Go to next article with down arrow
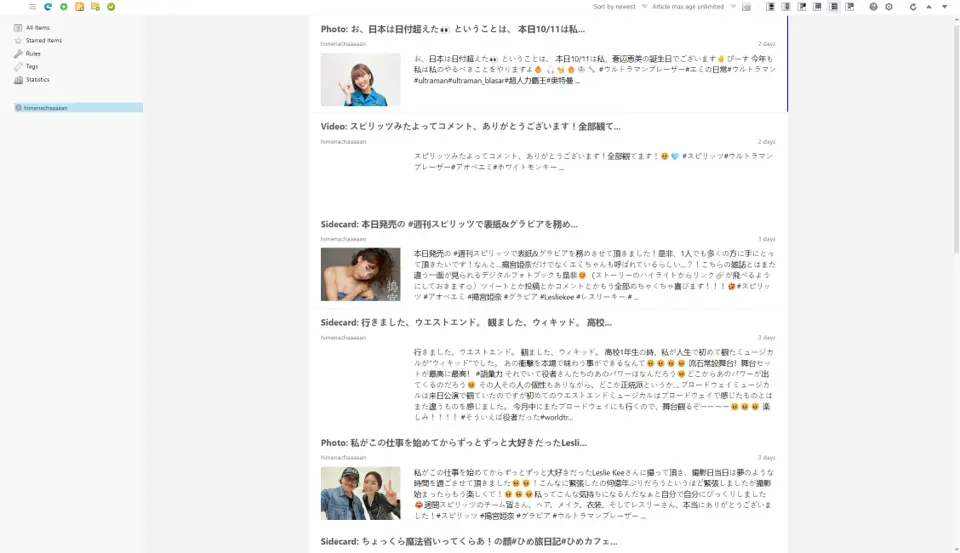Viewport: 960px width, 553px height. 945,7
